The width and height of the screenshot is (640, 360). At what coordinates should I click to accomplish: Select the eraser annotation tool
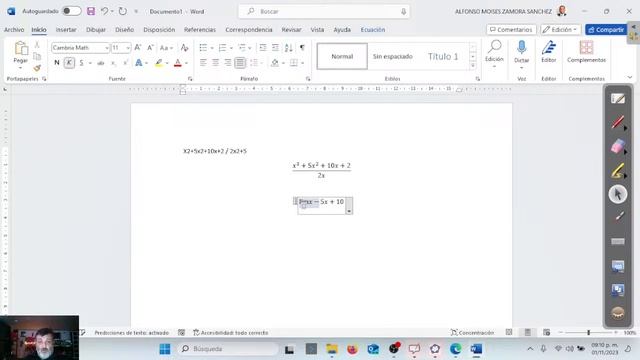[618, 147]
